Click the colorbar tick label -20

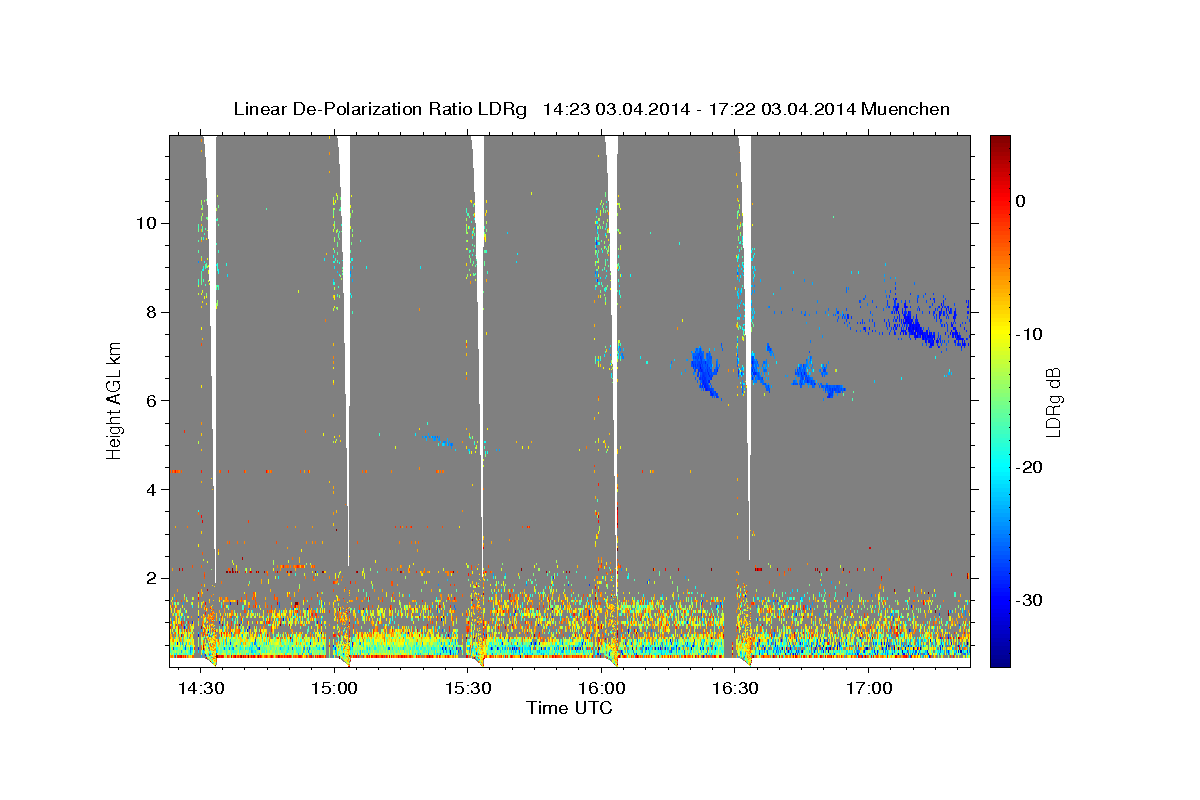1030,467
